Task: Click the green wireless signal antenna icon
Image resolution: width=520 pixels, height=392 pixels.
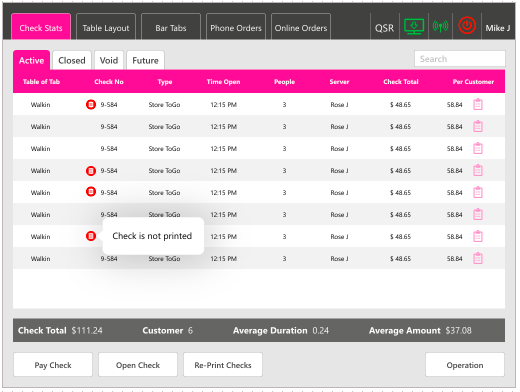Action: 440,26
